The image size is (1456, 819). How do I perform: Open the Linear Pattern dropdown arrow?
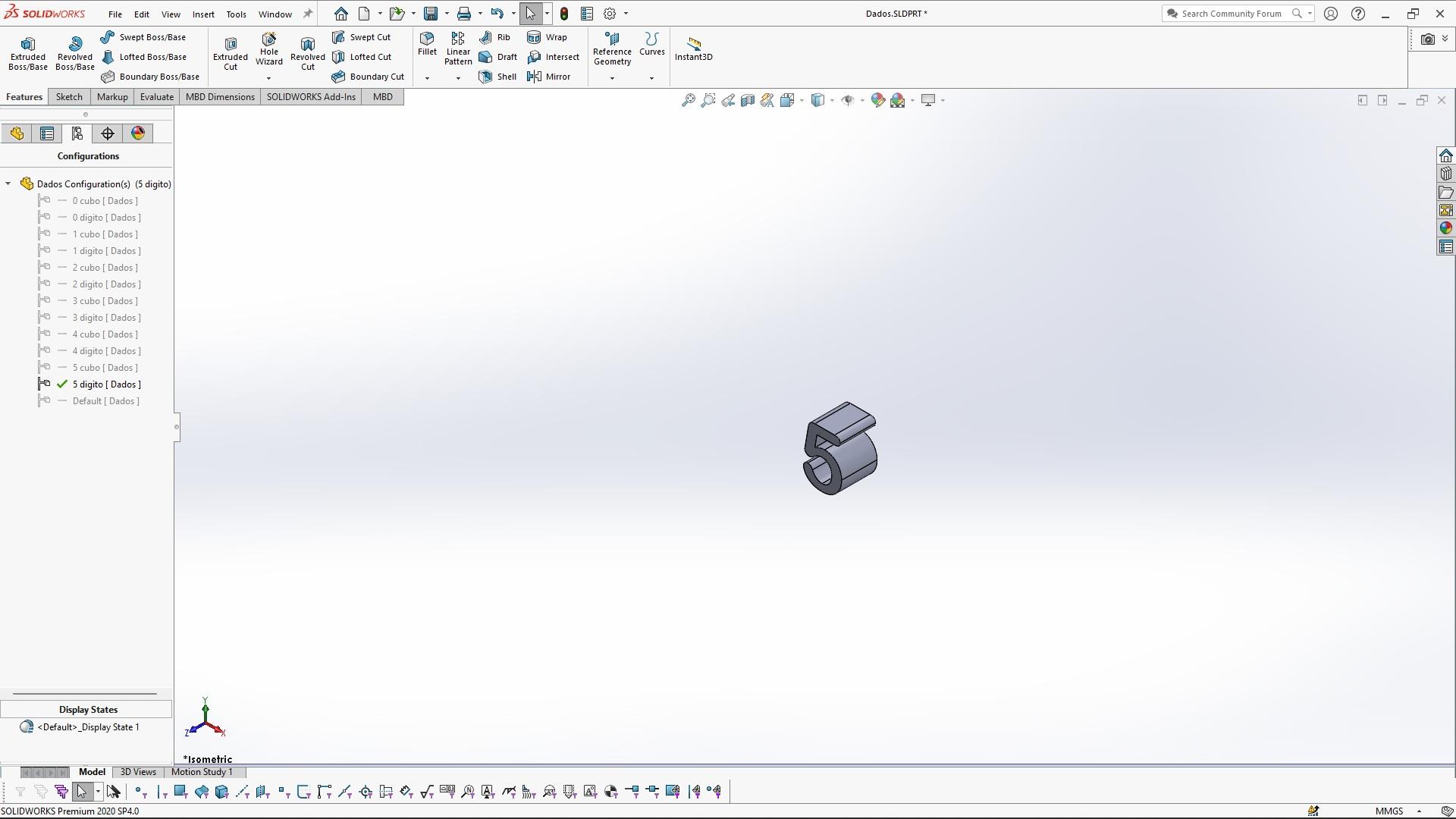(458, 78)
